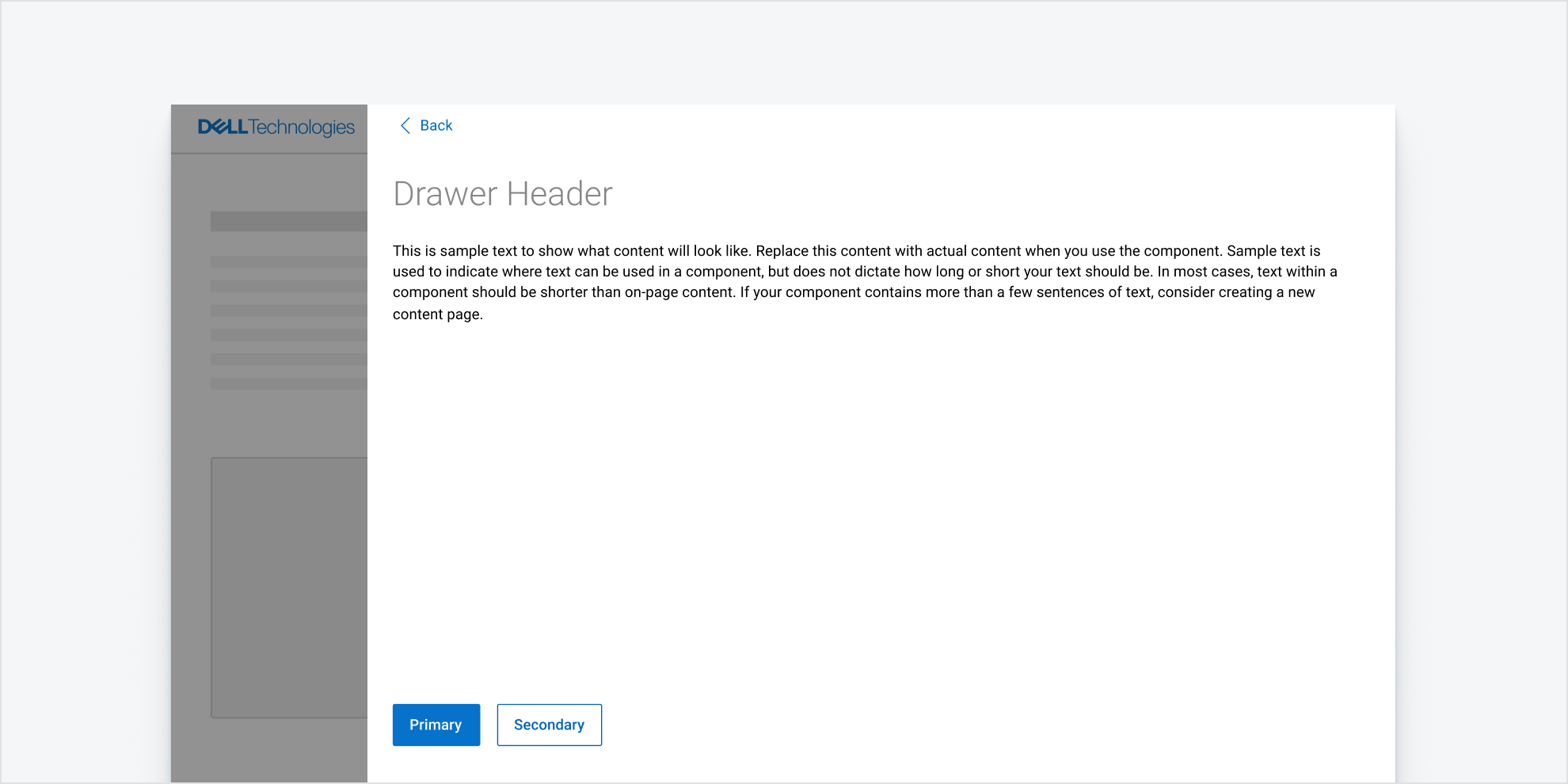This screenshot has width=1568, height=784.
Task: Click the Back chevron arrow icon
Action: pos(405,126)
